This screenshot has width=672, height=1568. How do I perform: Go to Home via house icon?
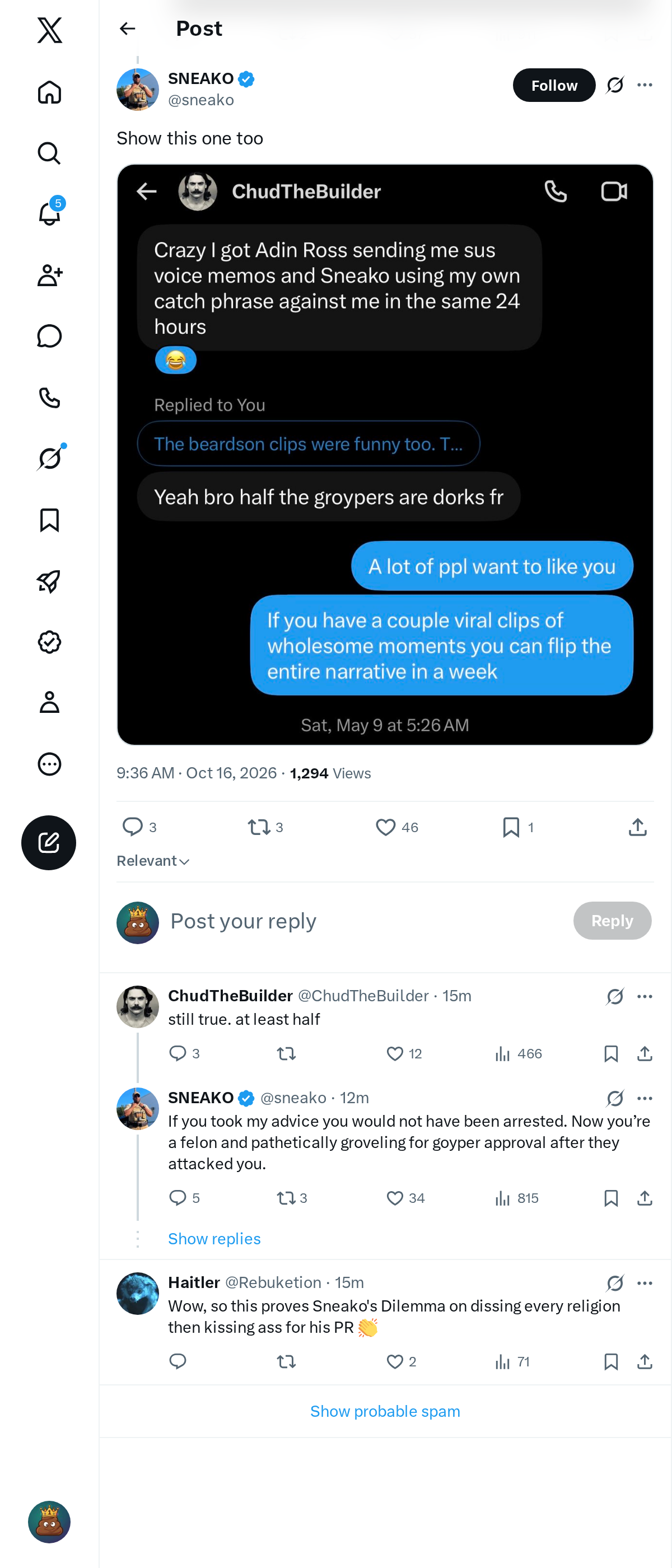49,92
